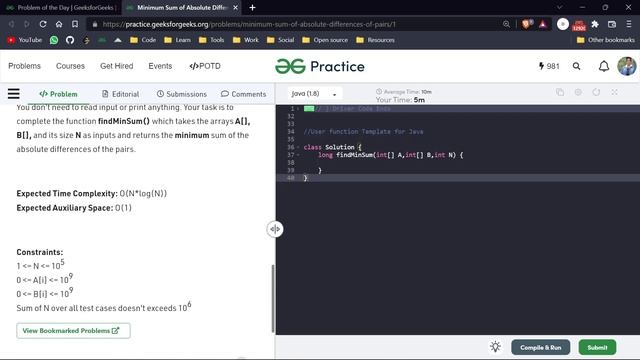Open the Resources bookmarks folder
This screenshot has height=360, width=640.
click(375, 40)
